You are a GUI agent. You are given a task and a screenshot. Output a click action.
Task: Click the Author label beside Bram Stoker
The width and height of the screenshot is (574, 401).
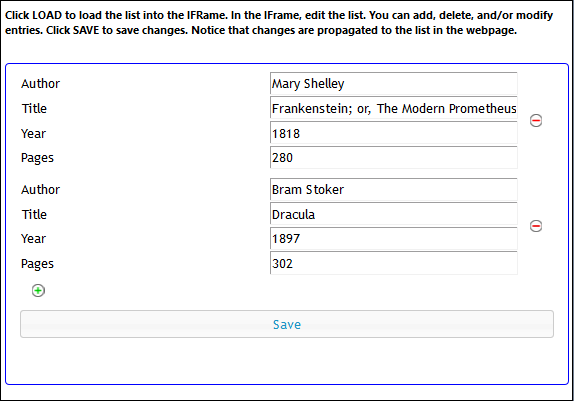tap(40, 189)
